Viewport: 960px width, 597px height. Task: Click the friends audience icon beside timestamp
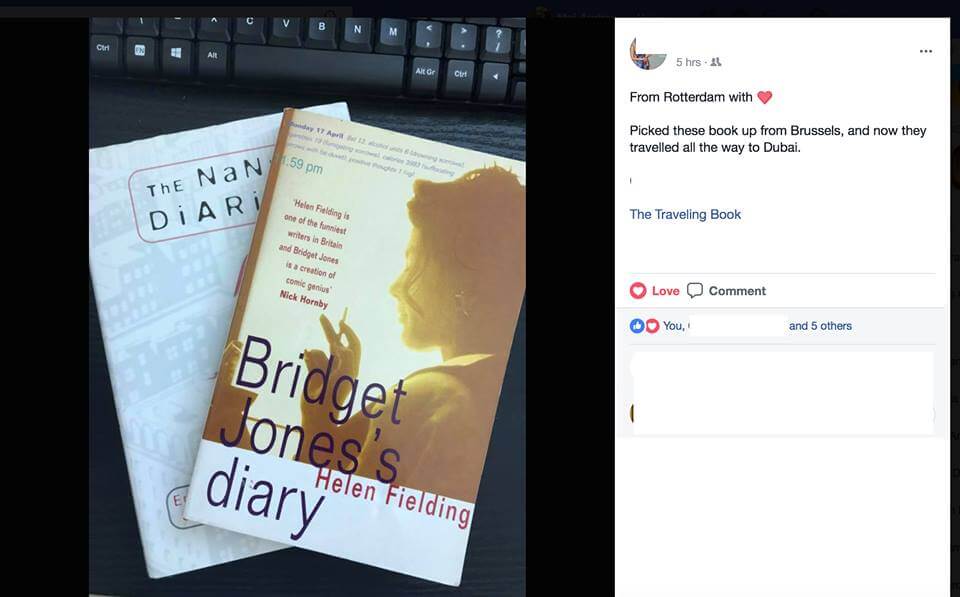click(715, 62)
